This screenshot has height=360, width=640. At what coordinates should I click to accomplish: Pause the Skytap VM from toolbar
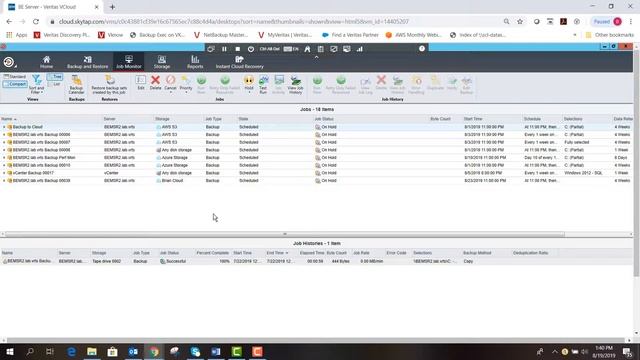(x=224, y=49)
